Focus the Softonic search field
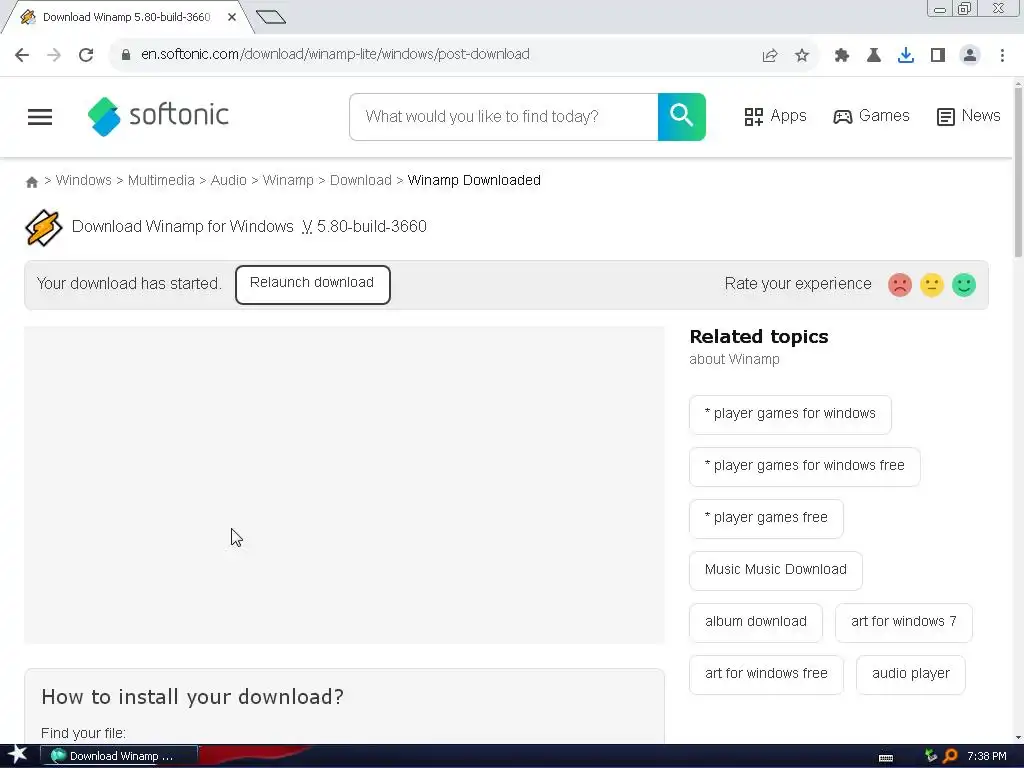Screen dimensions: 1024x768 [x=504, y=117]
